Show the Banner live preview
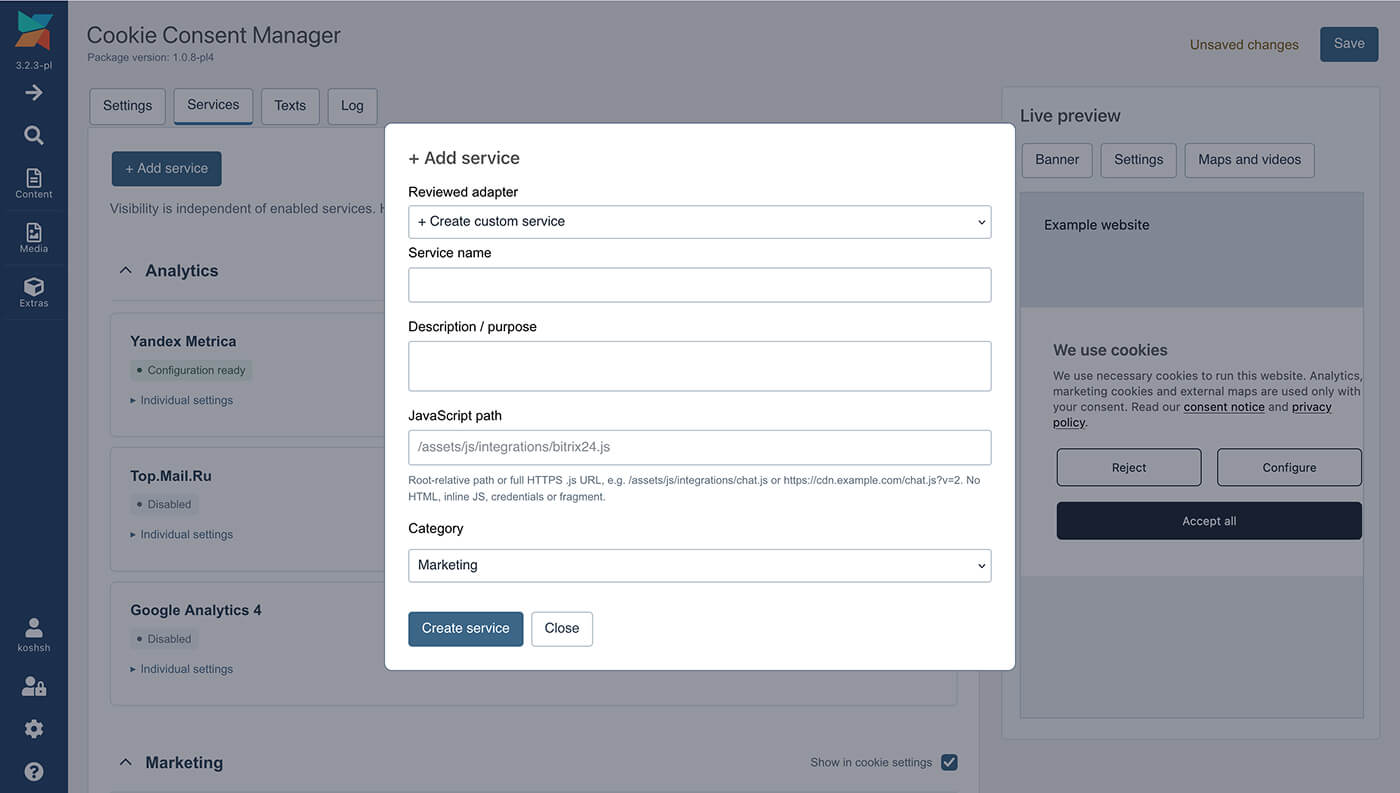1400x793 pixels. 1057,160
